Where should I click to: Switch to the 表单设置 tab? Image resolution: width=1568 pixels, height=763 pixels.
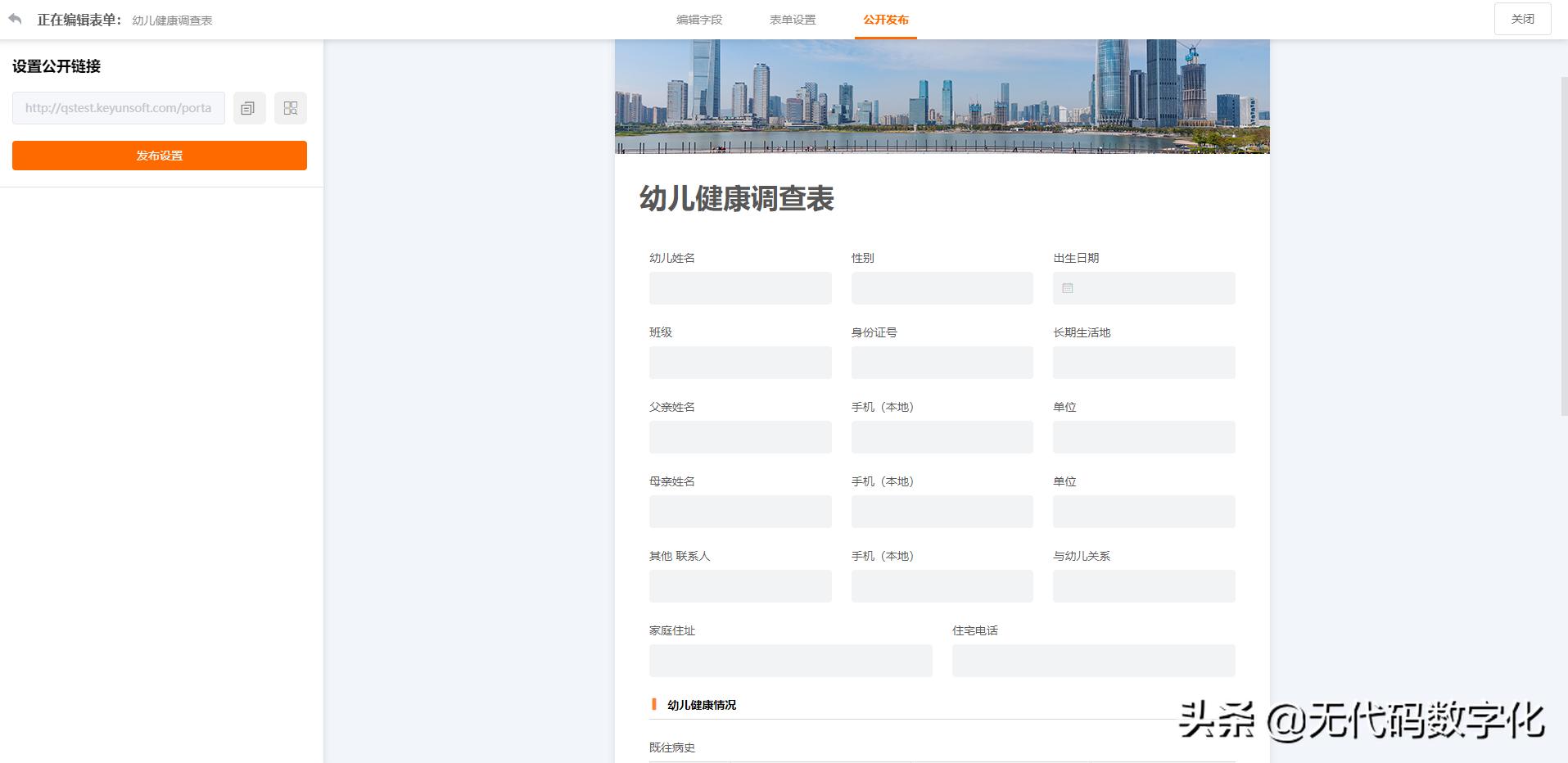pos(792,19)
